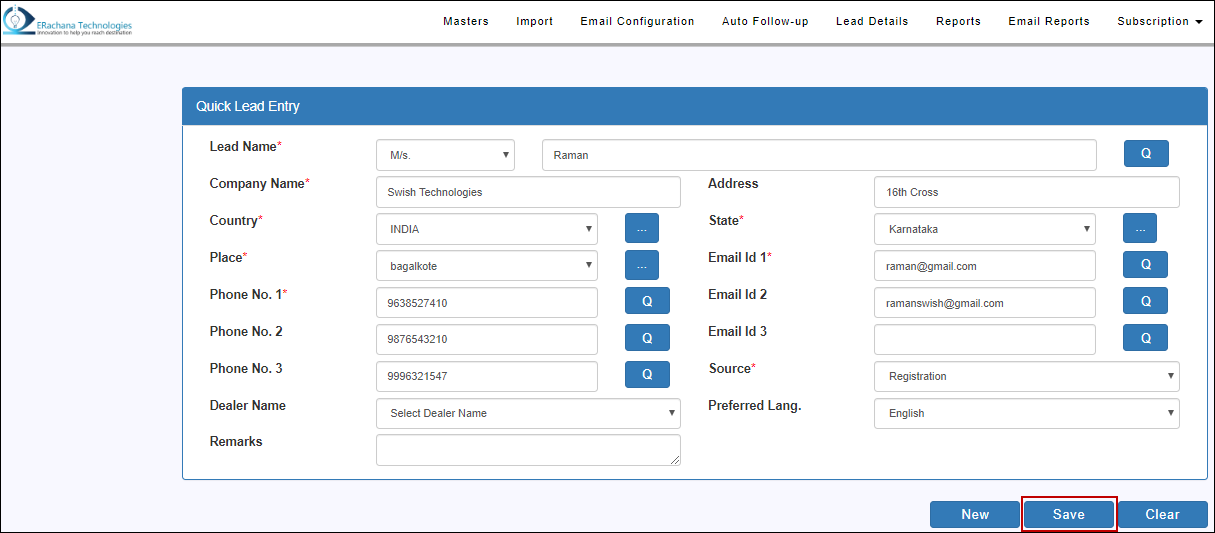Click the Q button next to Email Id 2
This screenshot has width=1215, height=533.
1146,301
